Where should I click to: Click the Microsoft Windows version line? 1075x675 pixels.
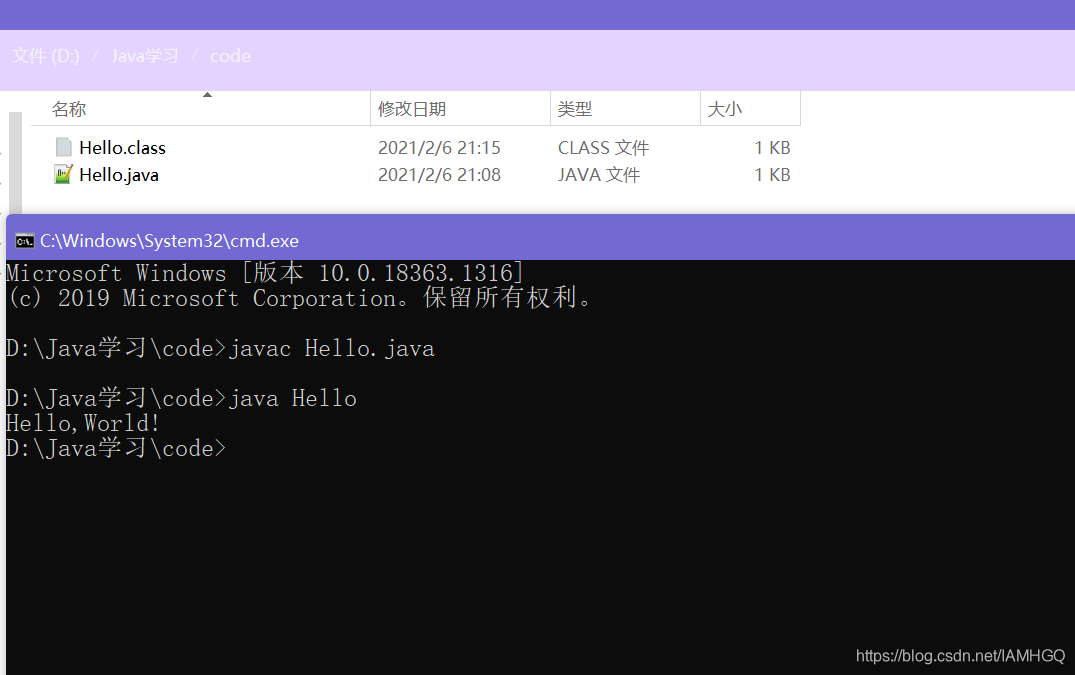pyautogui.click(x=265, y=273)
